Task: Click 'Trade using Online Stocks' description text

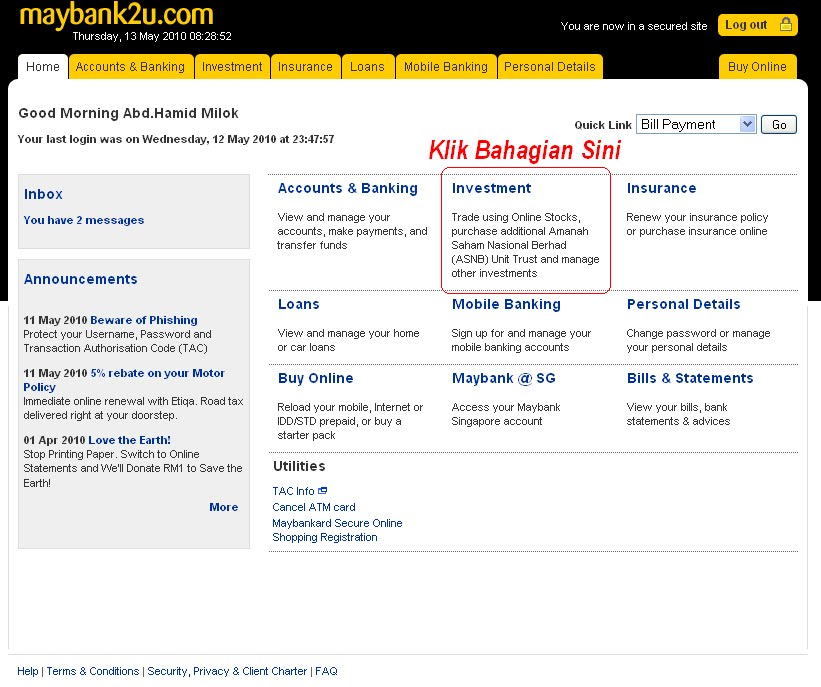Action: tap(525, 245)
